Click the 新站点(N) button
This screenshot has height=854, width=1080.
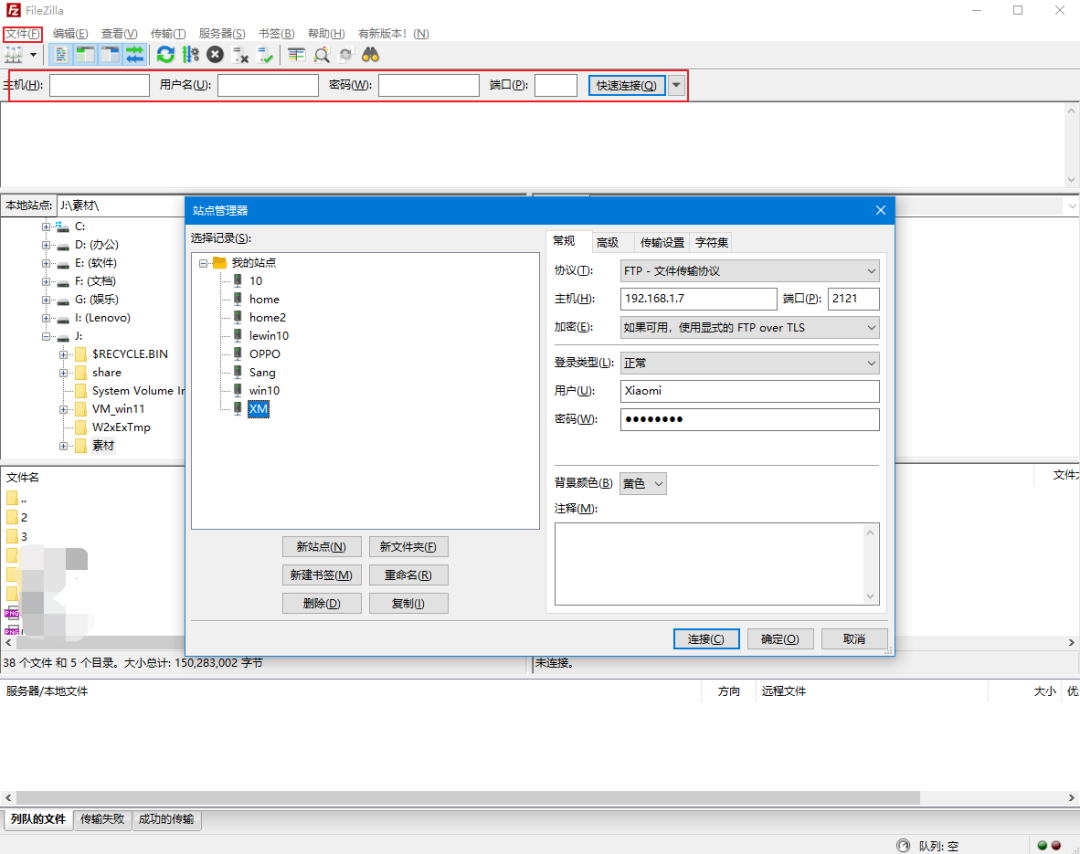click(322, 547)
